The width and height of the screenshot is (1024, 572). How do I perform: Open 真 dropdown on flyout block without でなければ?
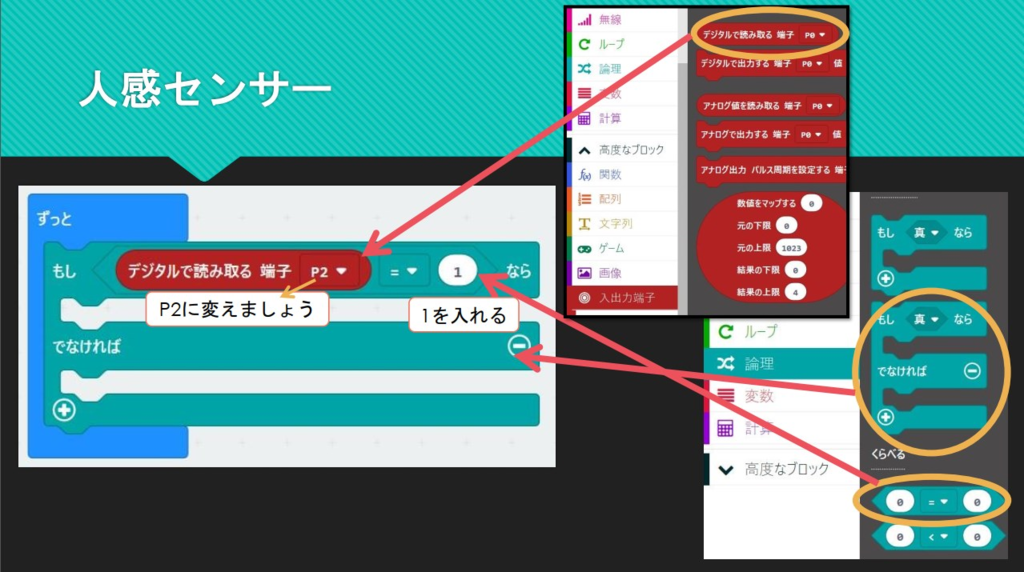(x=926, y=232)
